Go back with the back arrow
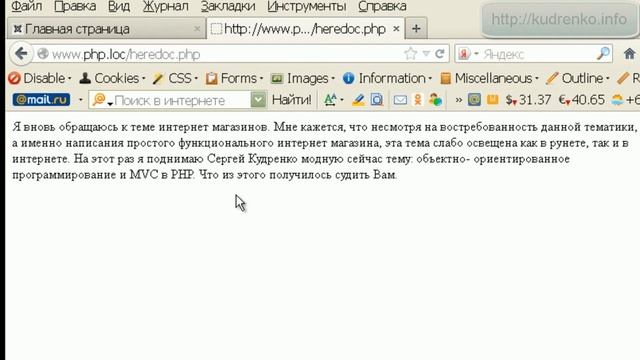Image resolution: width=640 pixels, height=360 pixels. point(21,53)
